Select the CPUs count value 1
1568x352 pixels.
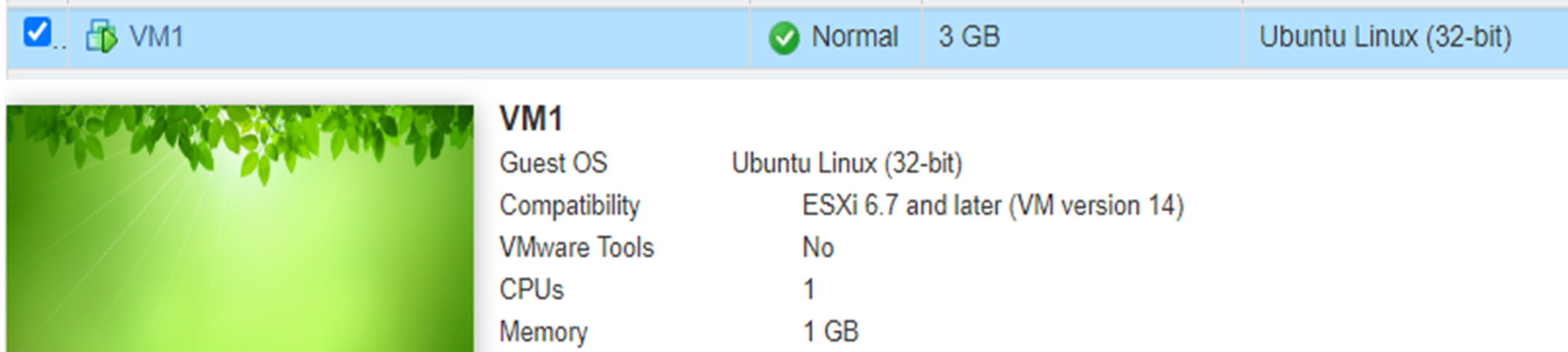(x=809, y=289)
